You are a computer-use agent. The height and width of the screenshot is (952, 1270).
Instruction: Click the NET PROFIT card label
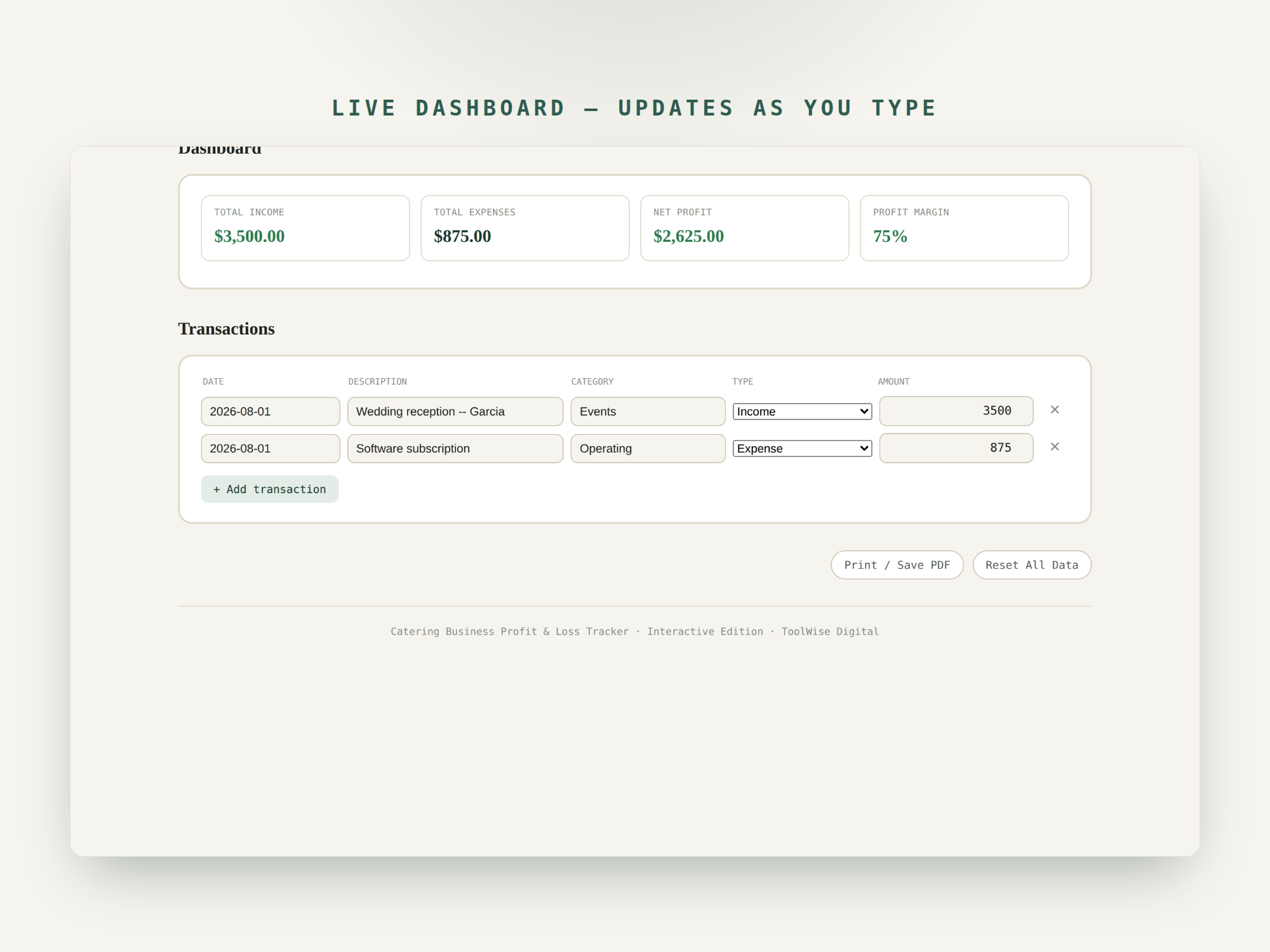click(x=683, y=212)
